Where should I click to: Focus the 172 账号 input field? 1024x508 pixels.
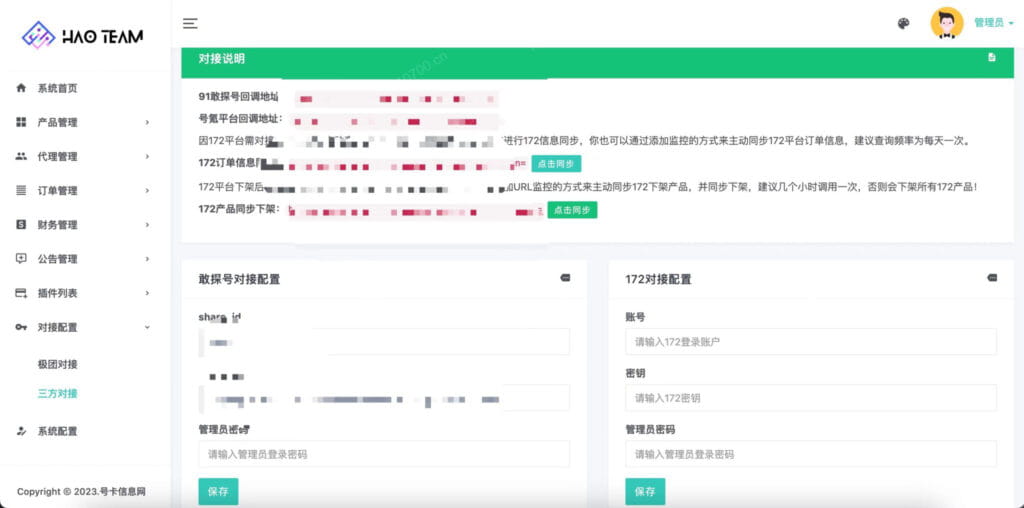(x=811, y=341)
